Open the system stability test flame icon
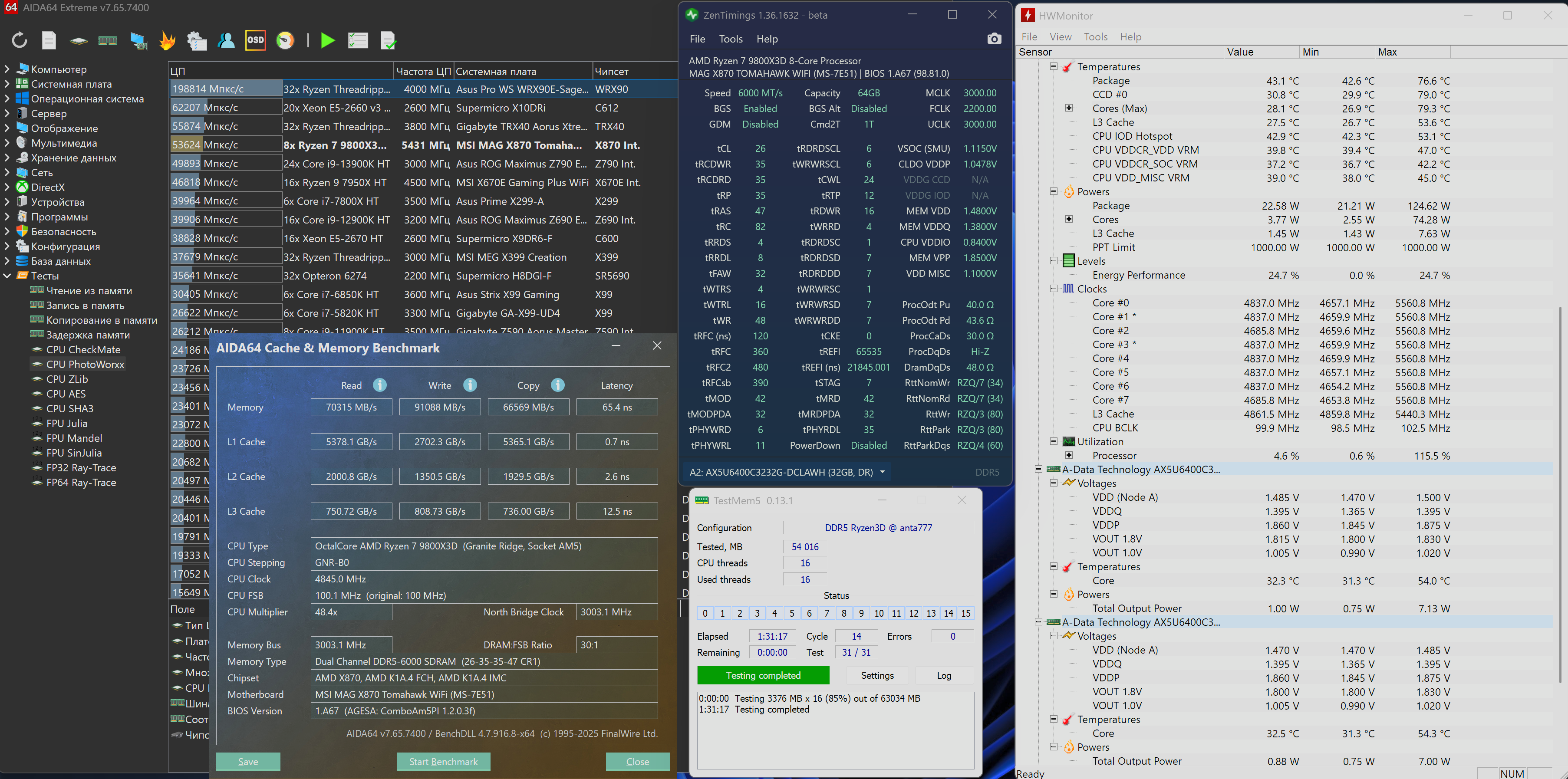 (167, 41)
